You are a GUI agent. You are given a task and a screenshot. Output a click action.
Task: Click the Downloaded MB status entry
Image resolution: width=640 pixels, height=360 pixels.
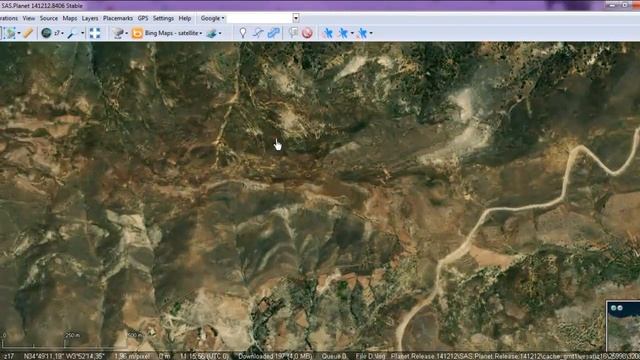(275, 356)
